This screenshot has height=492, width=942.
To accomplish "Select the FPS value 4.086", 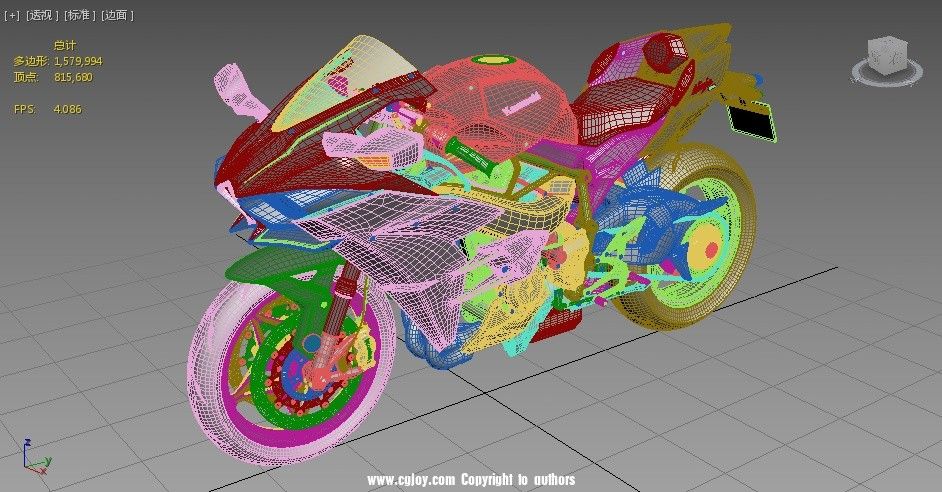I will point(67,109).
